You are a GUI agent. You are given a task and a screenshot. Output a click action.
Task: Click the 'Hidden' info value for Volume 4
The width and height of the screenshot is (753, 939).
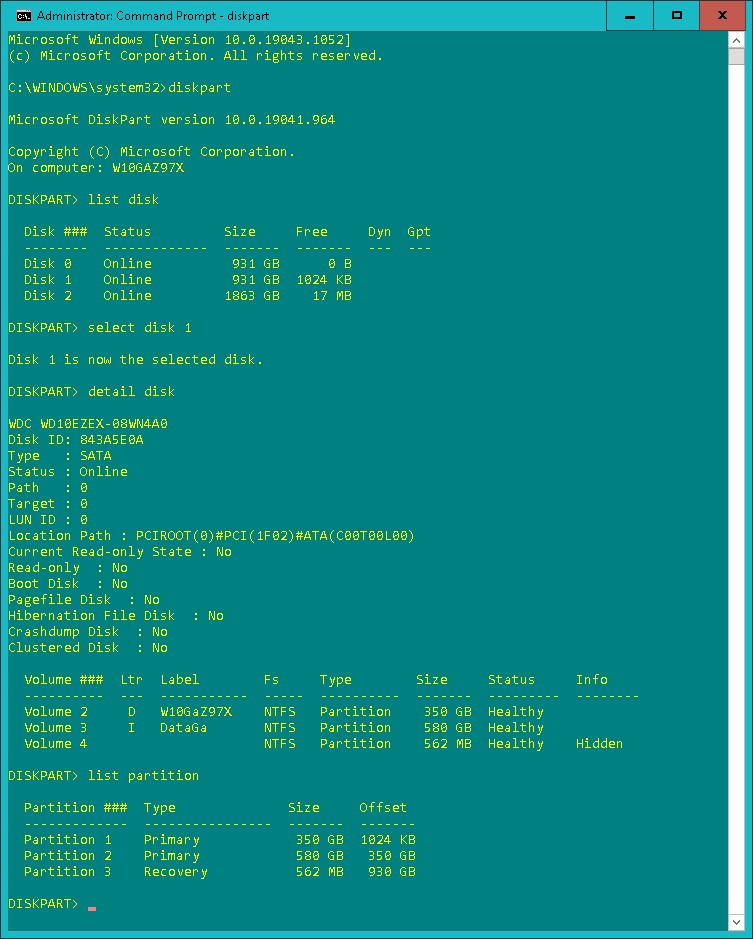(x=599, y=744)
